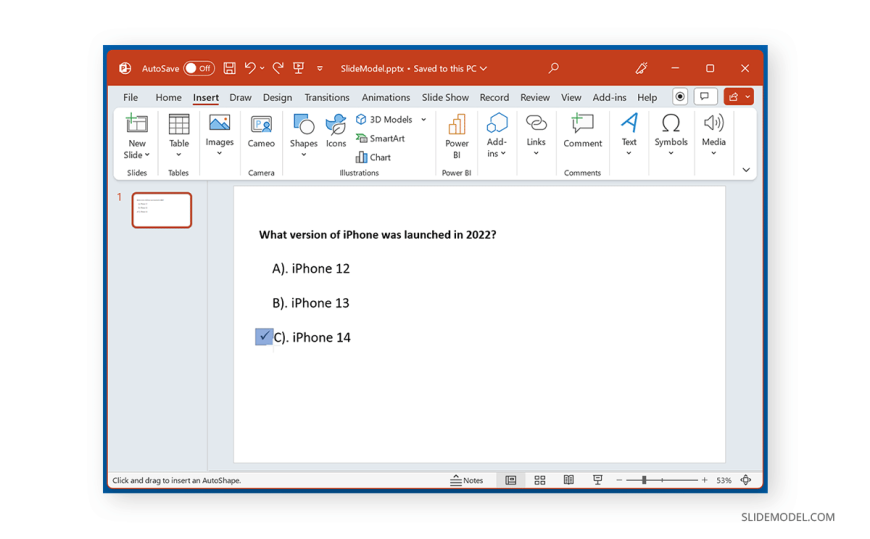Switch to Slide Sorter view

[x=540, y=480]
